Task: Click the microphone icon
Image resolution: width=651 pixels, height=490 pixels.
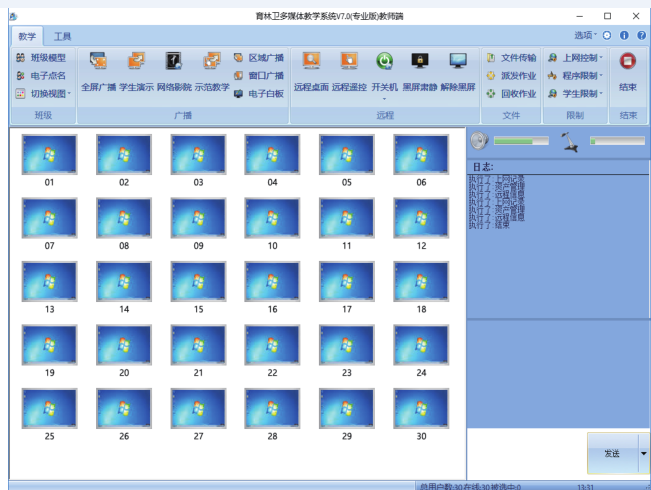Action: (x=569, y=142)
